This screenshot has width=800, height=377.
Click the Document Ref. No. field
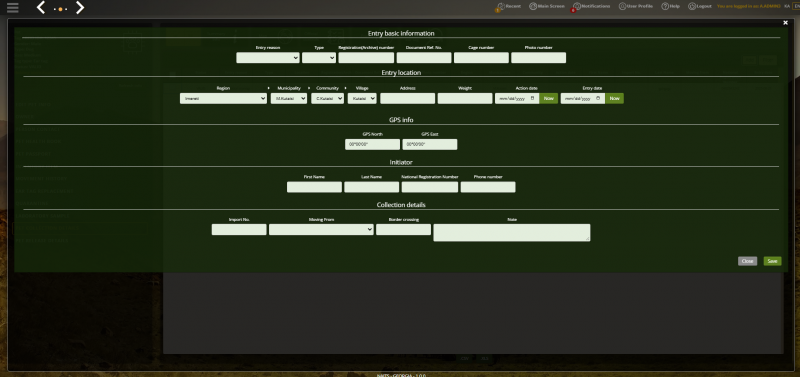coord(424,58)
